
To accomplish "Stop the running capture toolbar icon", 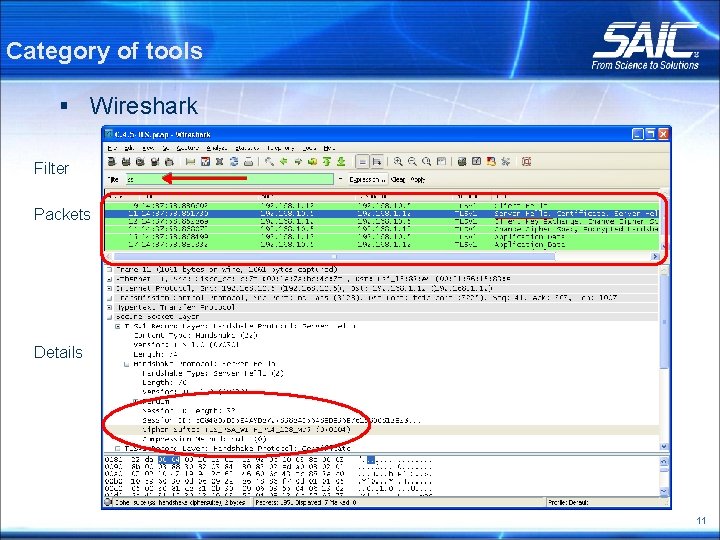I will 155,162.
